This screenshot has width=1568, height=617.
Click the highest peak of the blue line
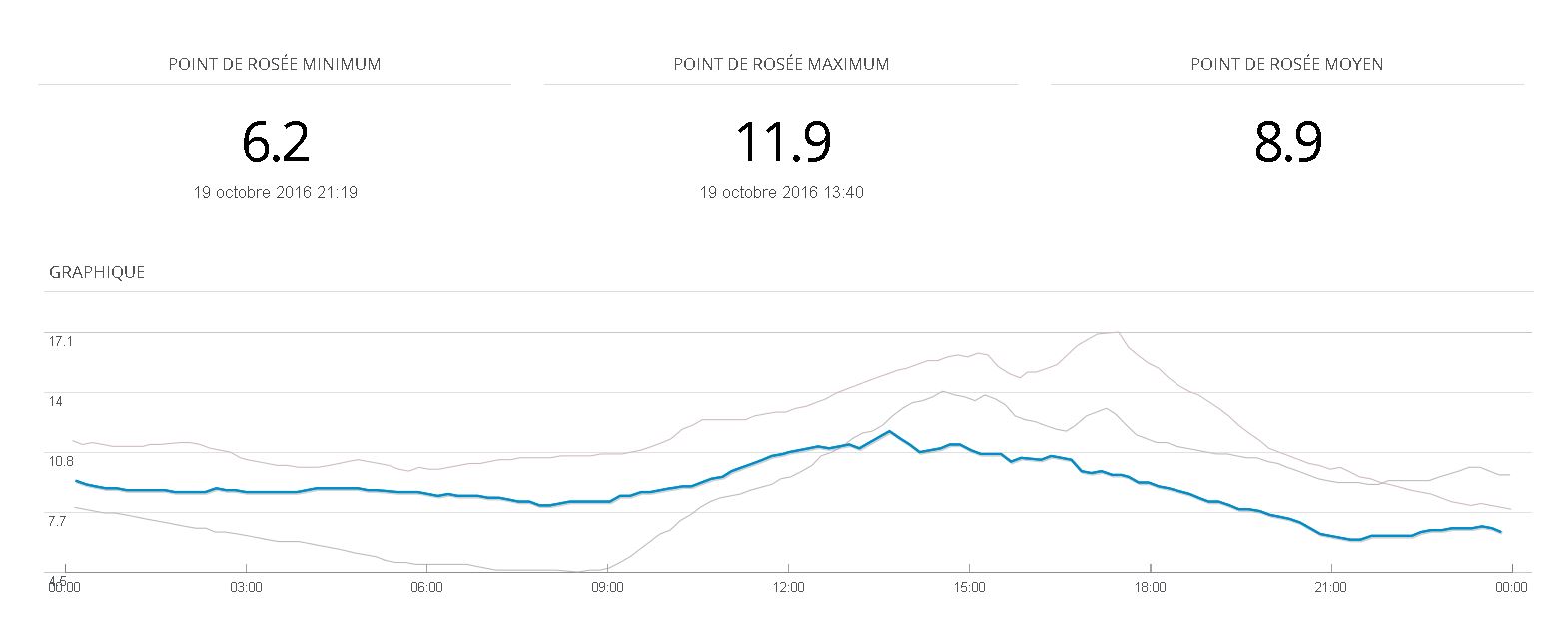tap(889, 431)
